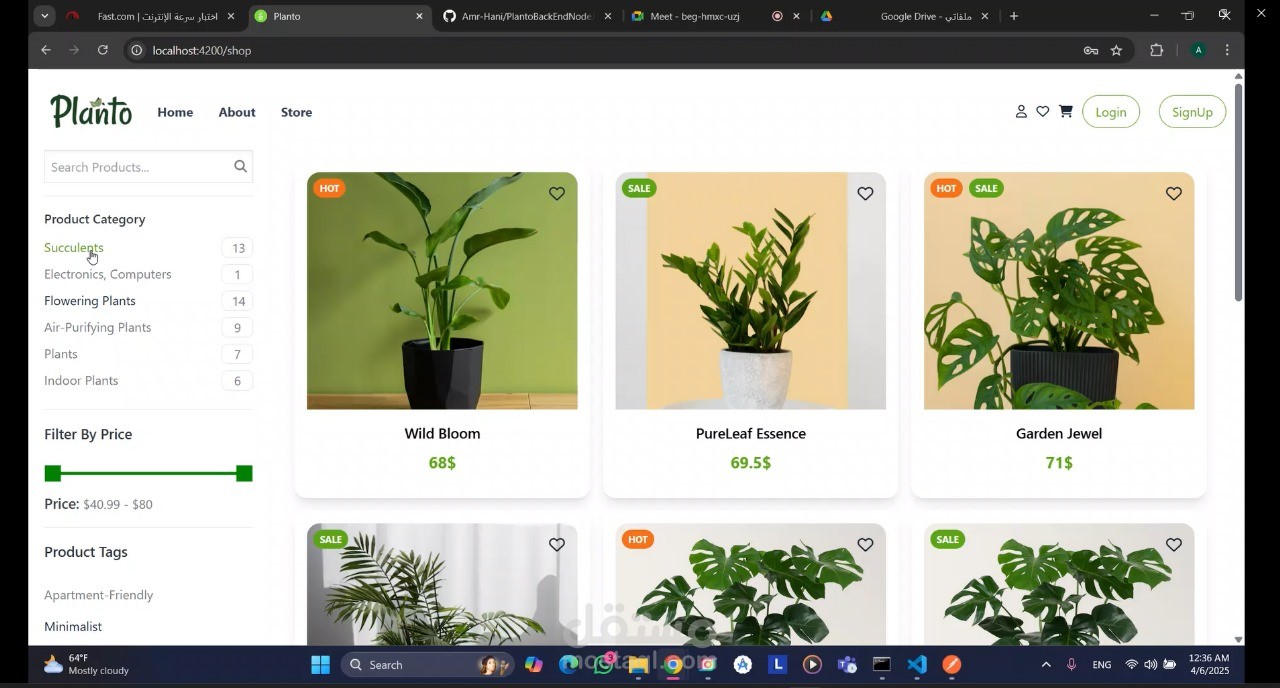The height and width of the screenshot is (688, 1280).
Task: Select the Indoor Plants category
Action: pyautogui.click(x=81, y=381)
